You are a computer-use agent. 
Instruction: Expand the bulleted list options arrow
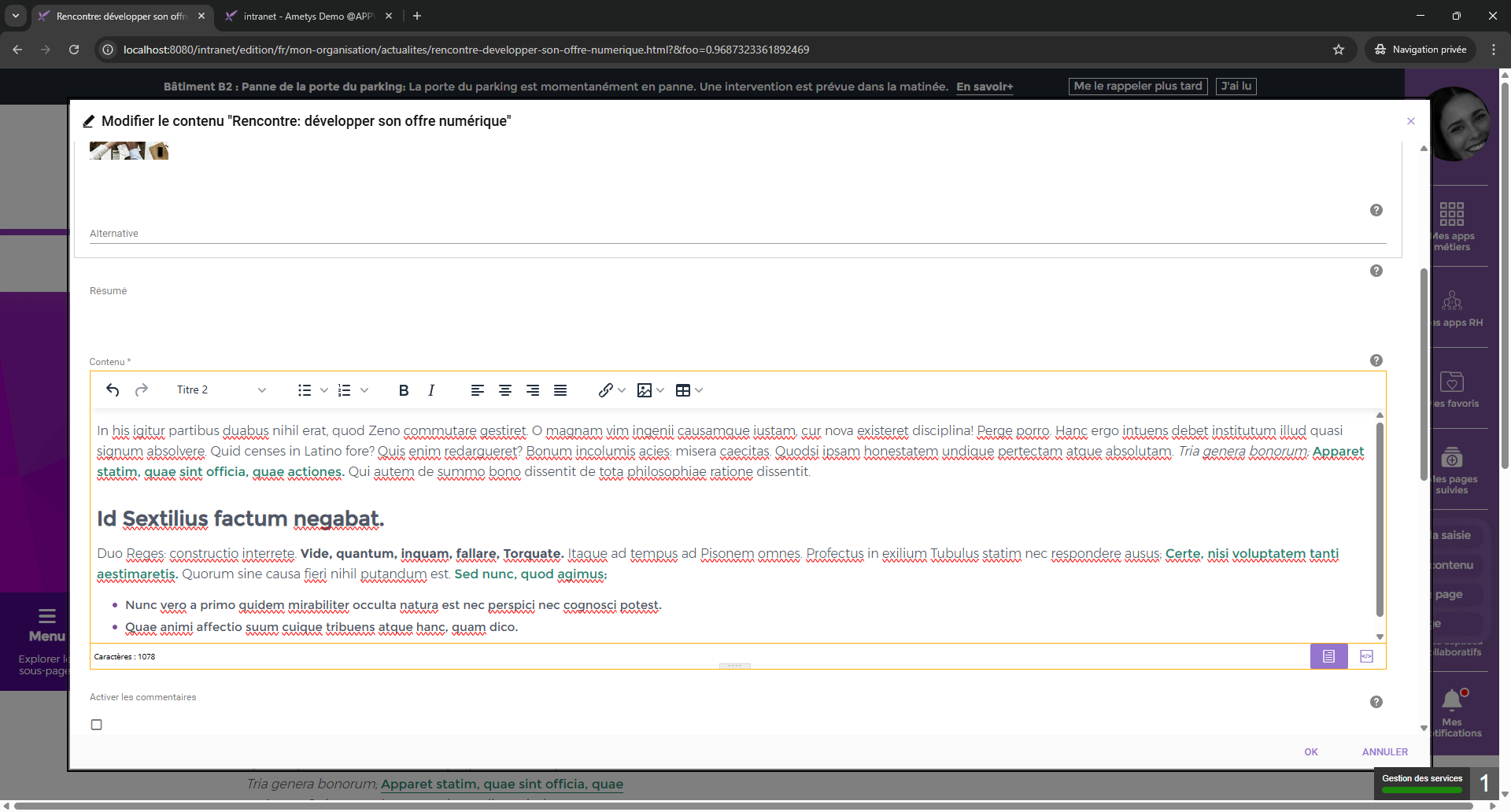(323, 390)
